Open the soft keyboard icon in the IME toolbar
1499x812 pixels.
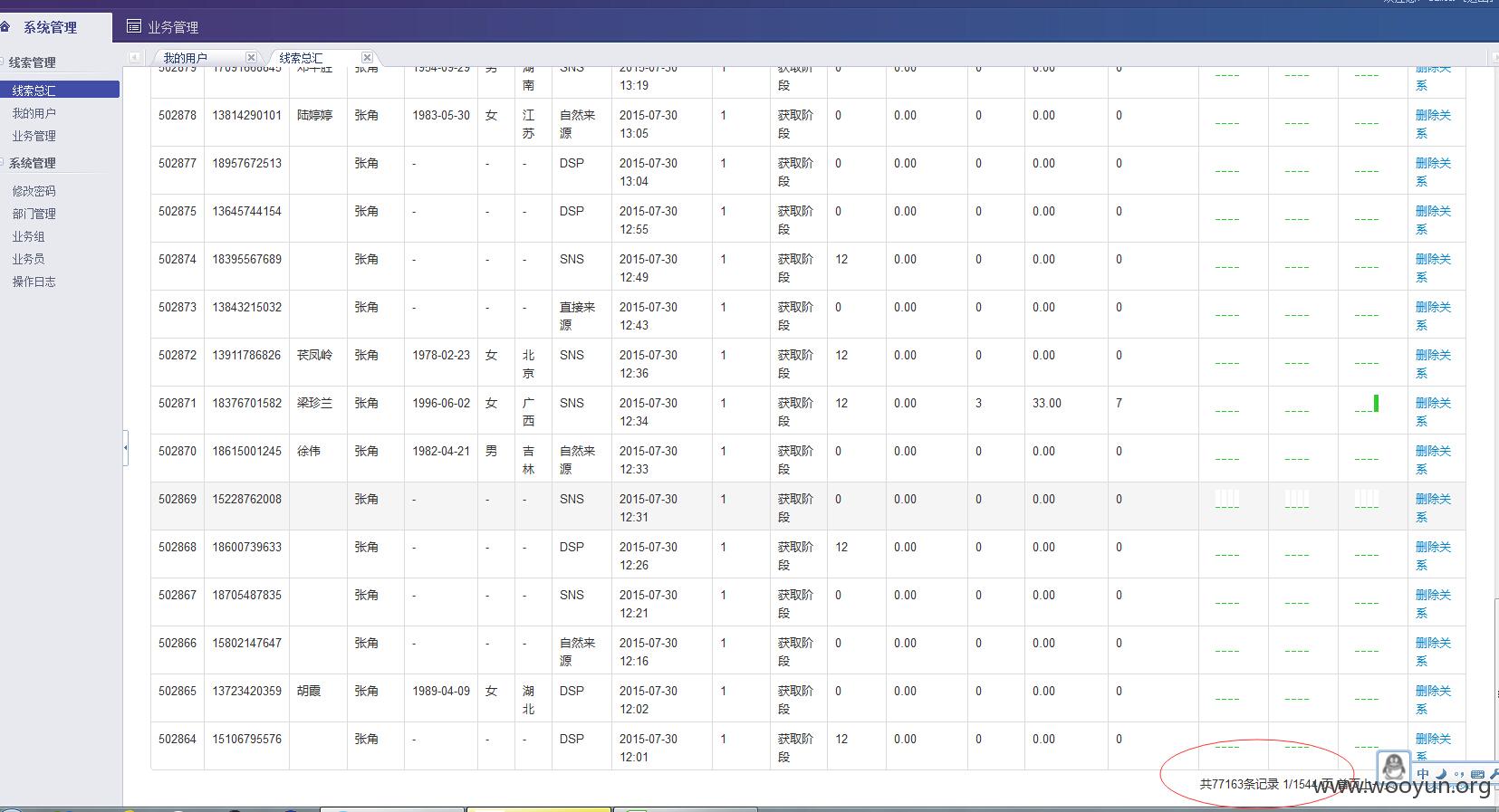1477,775
